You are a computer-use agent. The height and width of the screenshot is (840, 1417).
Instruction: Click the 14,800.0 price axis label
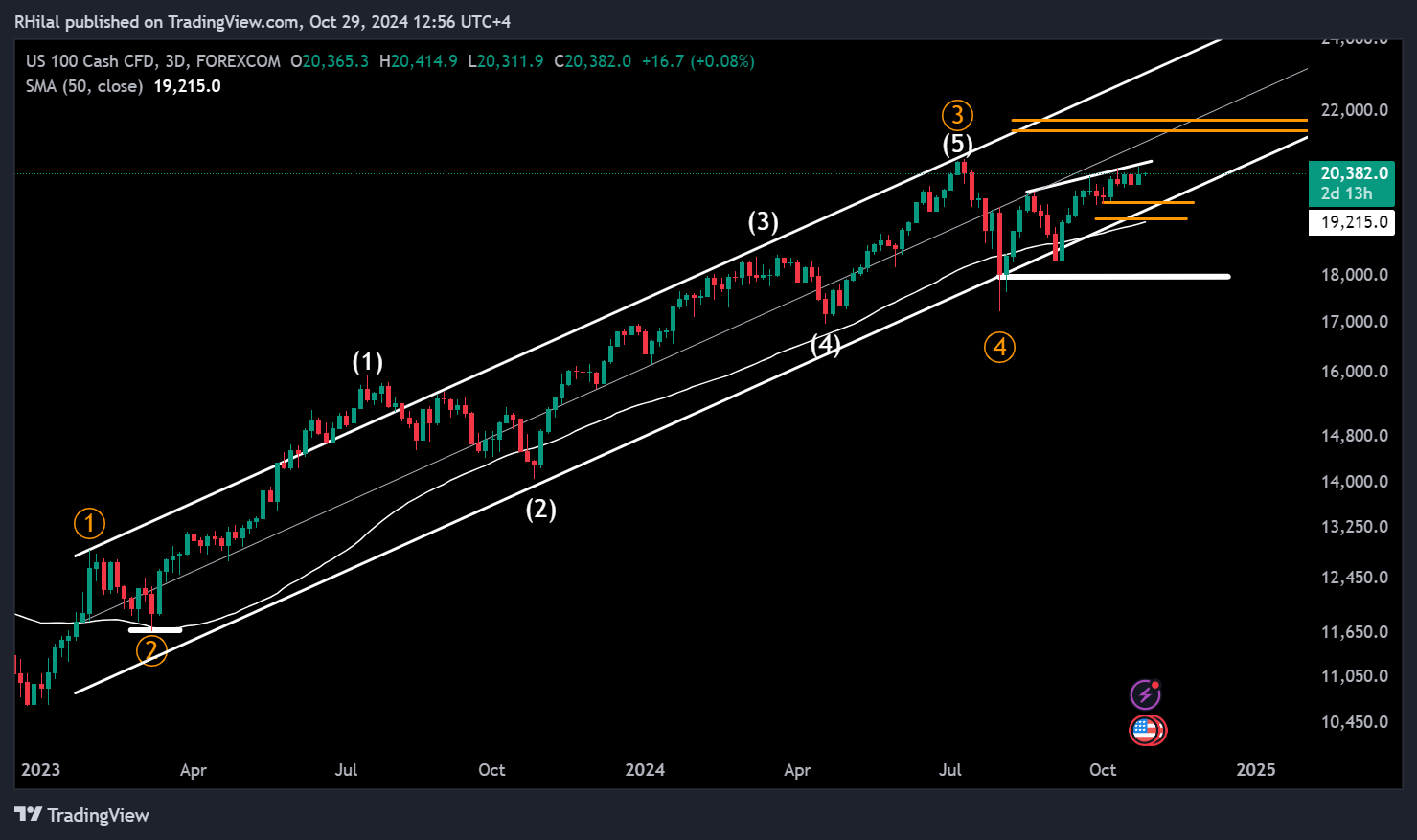pos(1354,436)
